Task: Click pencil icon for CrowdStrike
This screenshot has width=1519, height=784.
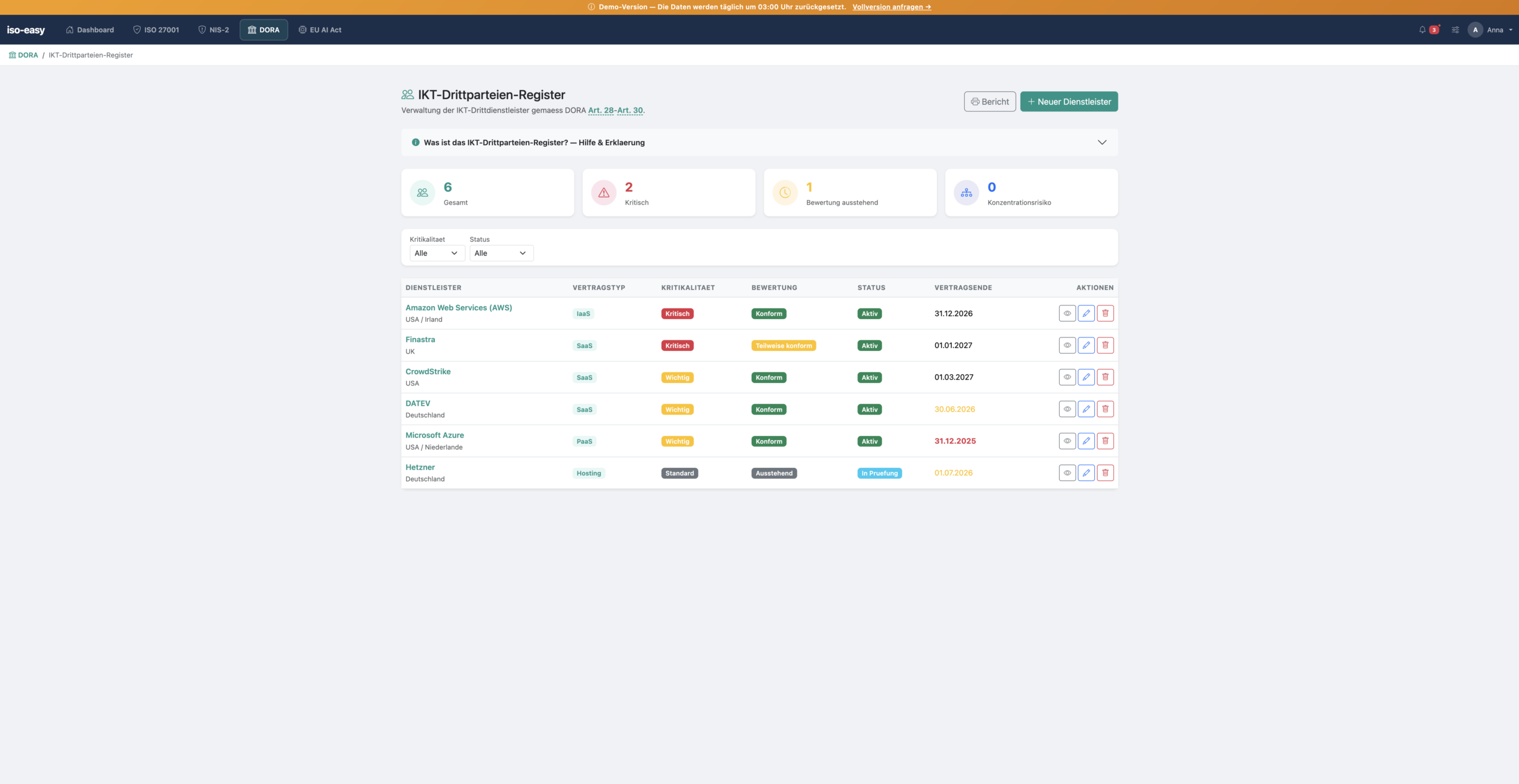Action: coord(1086,377)
